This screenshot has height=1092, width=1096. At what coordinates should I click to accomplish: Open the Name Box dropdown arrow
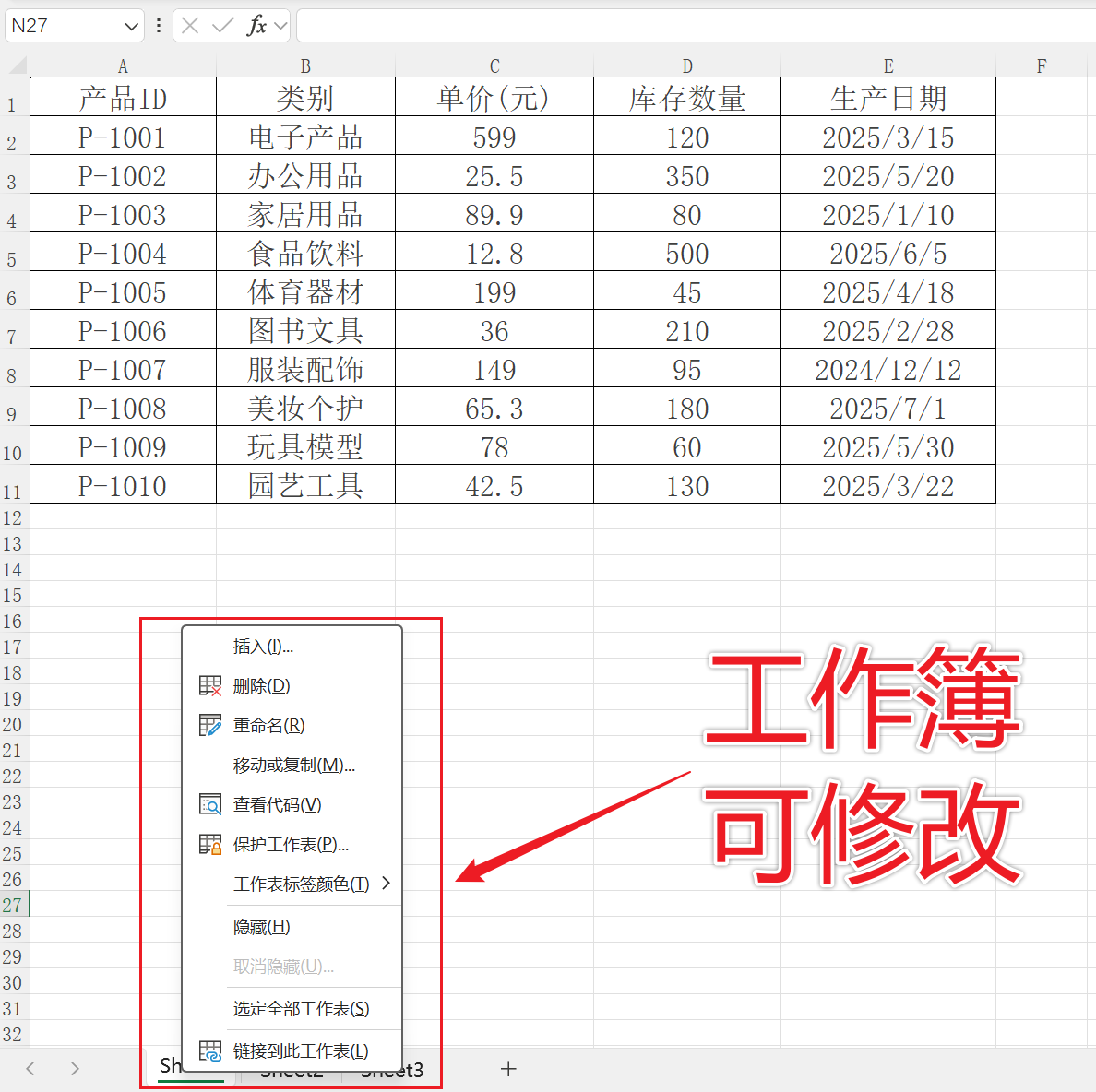click(x=131, y=25)
